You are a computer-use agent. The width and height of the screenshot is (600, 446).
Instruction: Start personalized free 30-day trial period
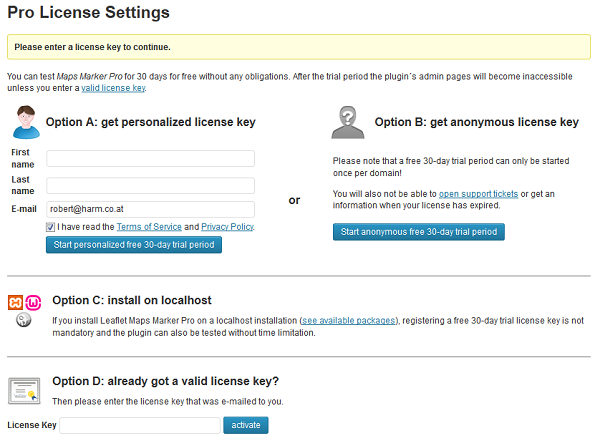[x=134, y=245]
